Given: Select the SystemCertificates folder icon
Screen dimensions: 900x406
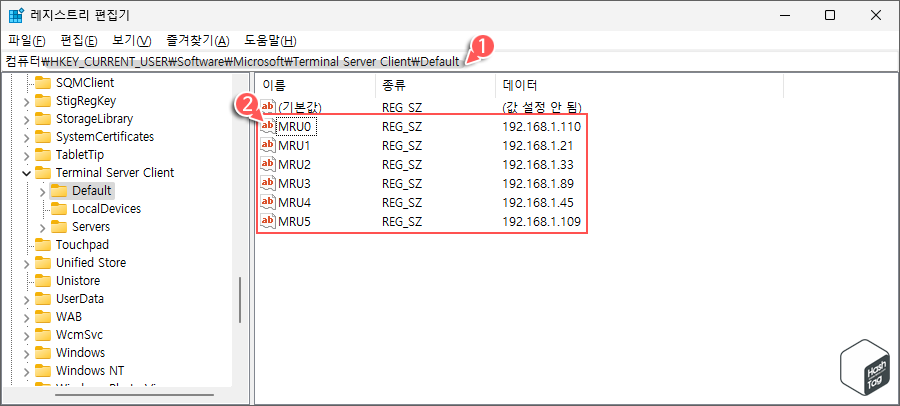Looking at the screenshot, I should (42, 137).
